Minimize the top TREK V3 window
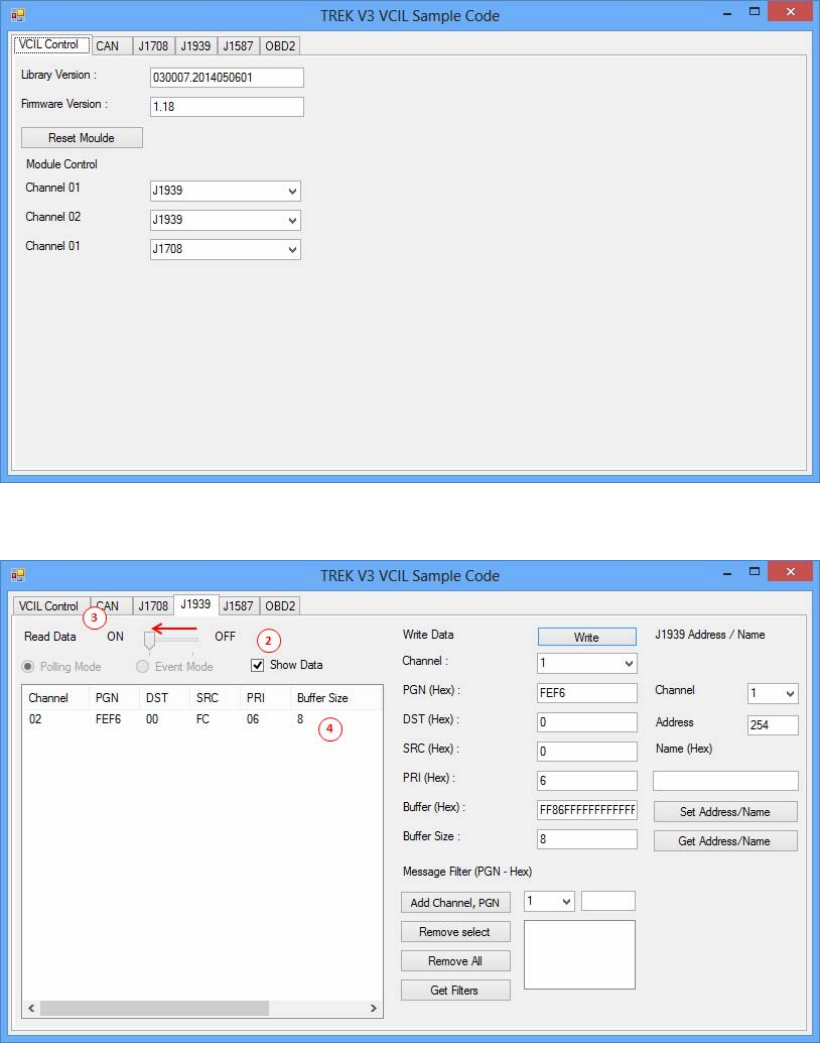Image resolution: width=820 pixels, height=1043 pixels. 727,12
